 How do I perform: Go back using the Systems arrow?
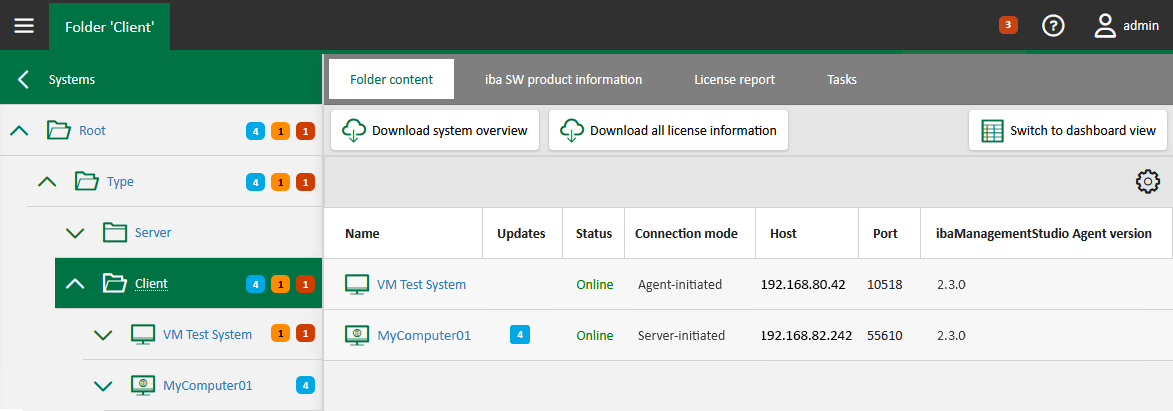pos(24,79)
